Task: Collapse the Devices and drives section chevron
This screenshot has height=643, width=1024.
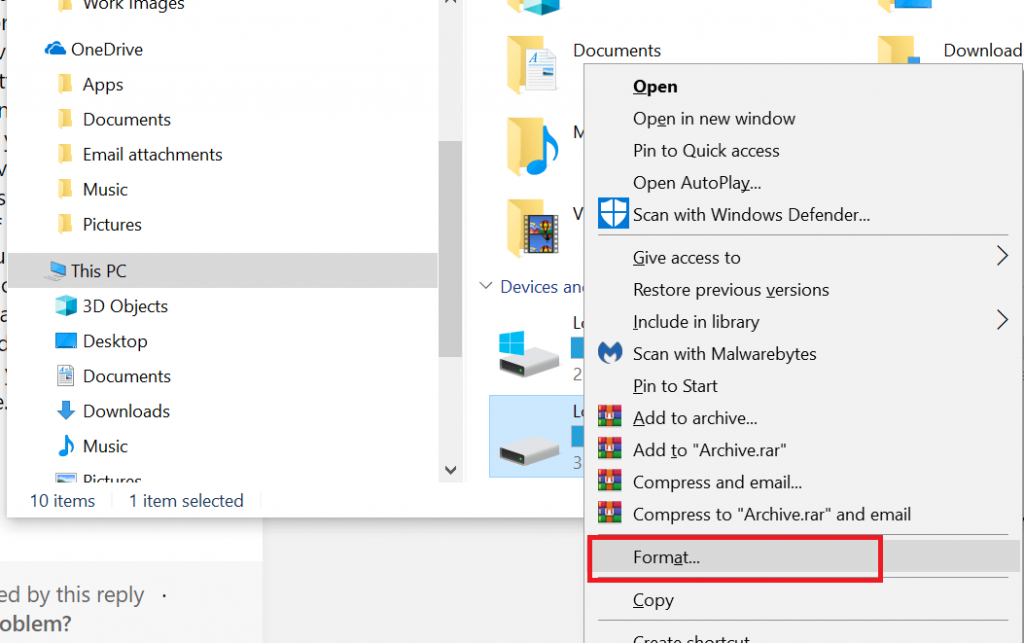Action: pyautogui.click(x=485, y=286)
